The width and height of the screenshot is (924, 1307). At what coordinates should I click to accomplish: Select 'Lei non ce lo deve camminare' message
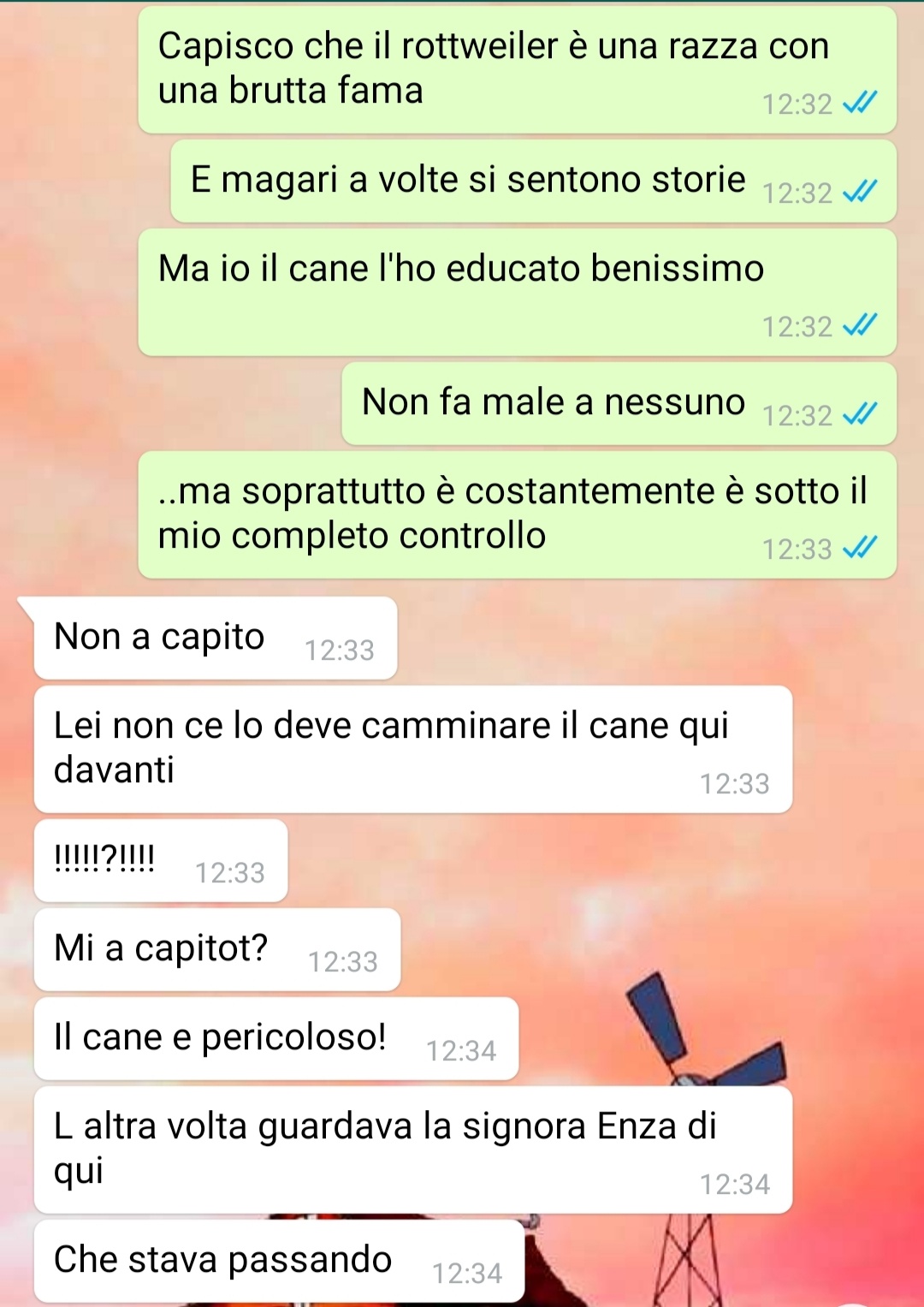413,750
